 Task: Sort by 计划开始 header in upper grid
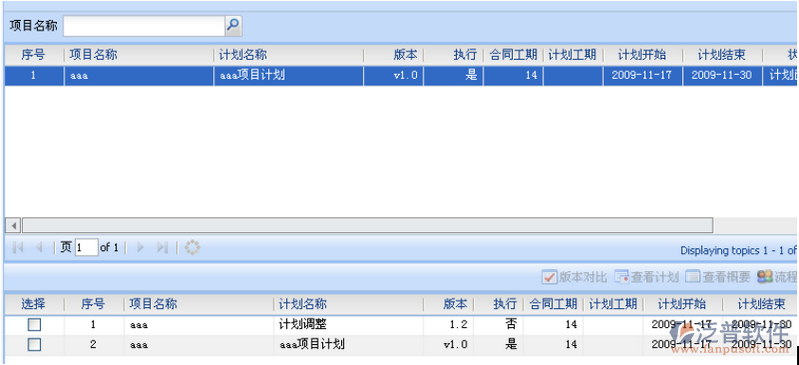point(643,56)
